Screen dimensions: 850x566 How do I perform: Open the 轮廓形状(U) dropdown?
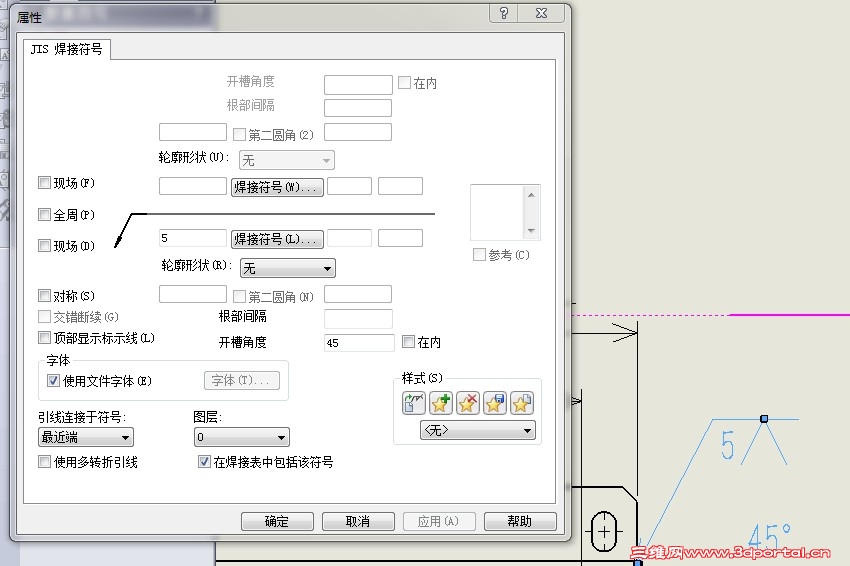coord(287,160)
